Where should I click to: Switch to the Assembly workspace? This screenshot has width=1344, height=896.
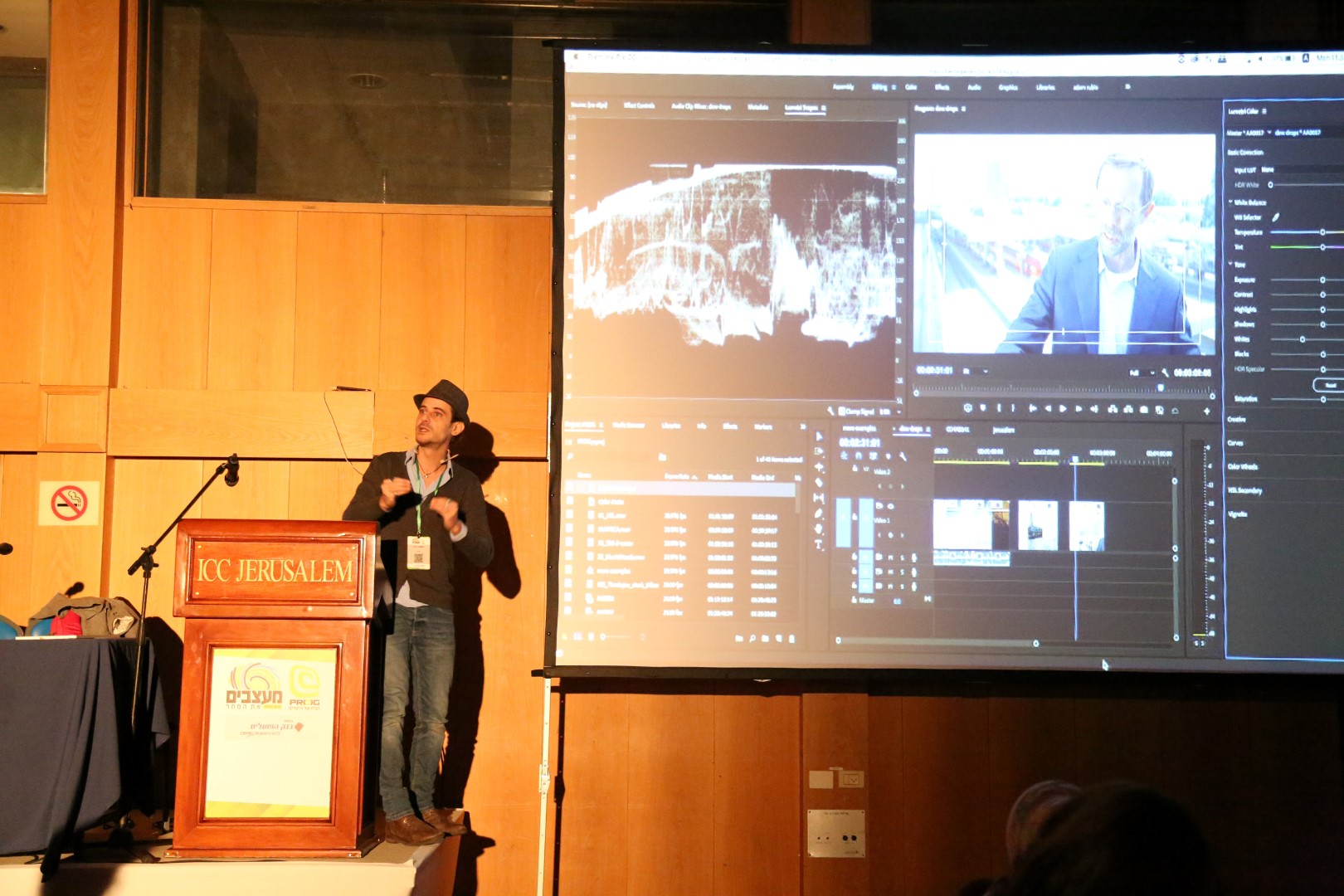(843, 86)
